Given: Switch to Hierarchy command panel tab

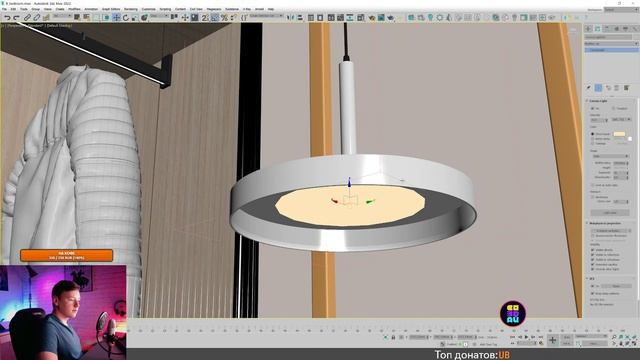Looking at the screenshot, I should 607,29.
